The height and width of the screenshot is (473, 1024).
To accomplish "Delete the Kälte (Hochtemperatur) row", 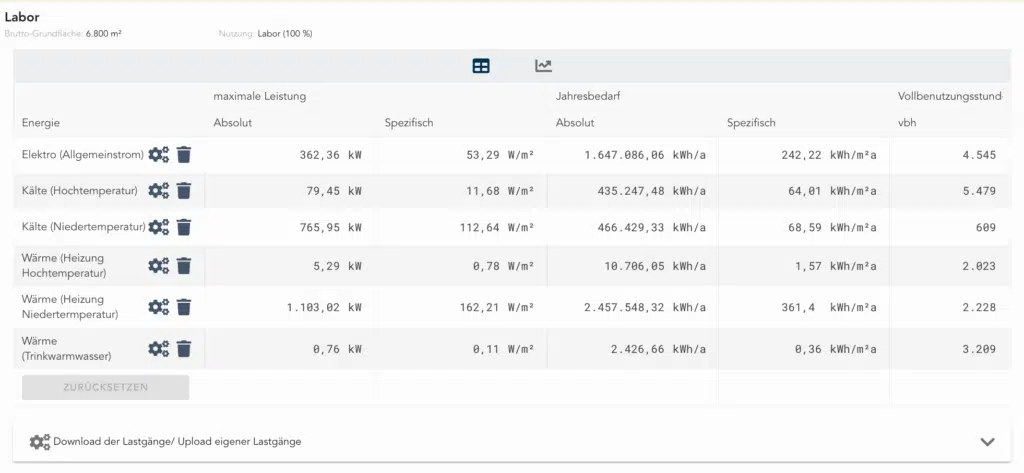I will (184, 191).
